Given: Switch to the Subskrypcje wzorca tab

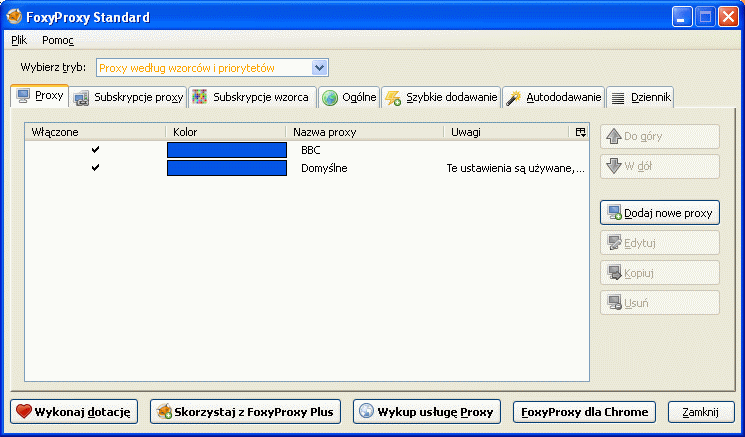Looking at the screenshot, I should coord(252,98).
